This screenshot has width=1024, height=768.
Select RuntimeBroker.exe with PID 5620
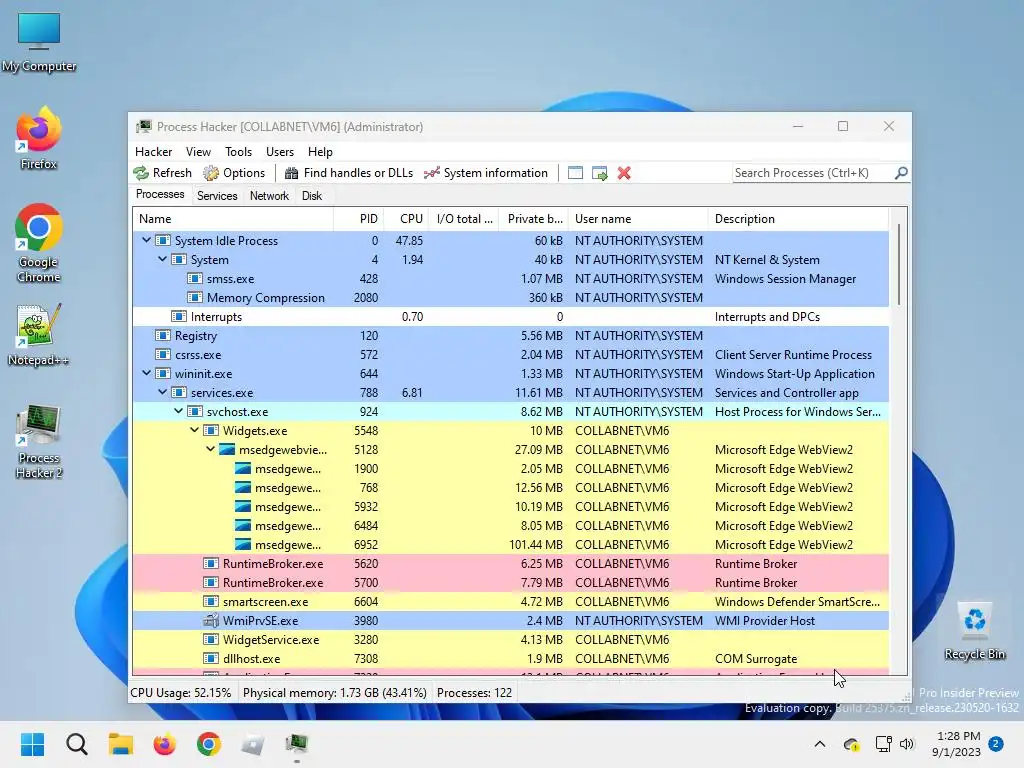(x=511, y=564)
